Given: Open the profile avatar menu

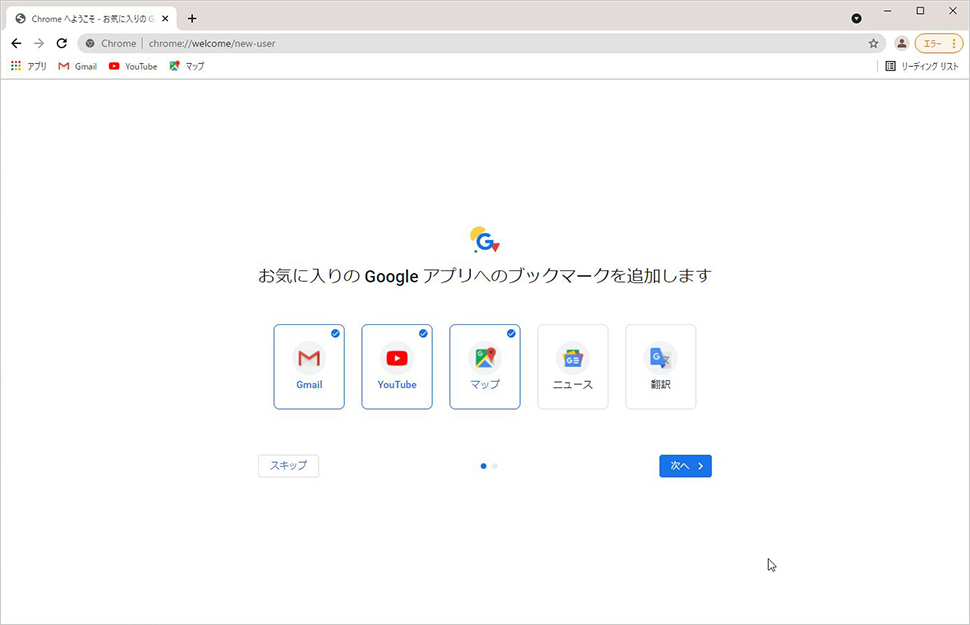Looking at the screenshot, I should (902, 43).
